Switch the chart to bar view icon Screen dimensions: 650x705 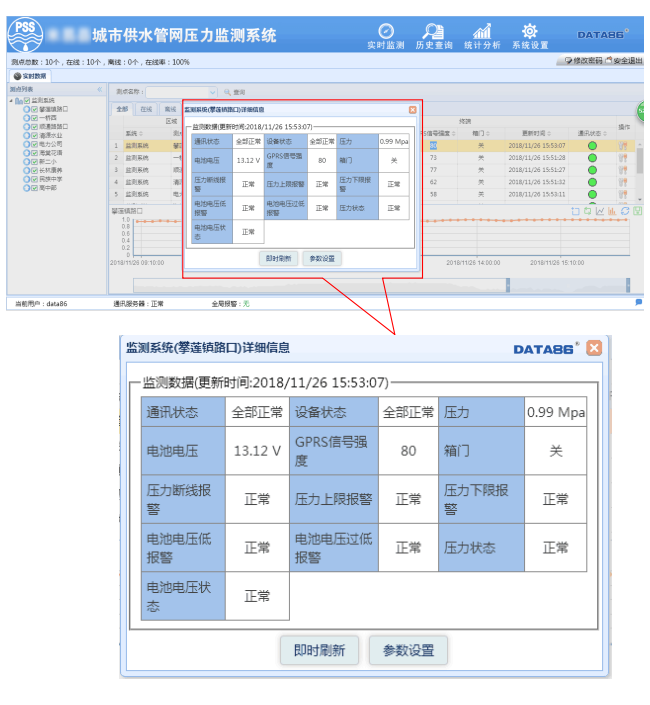pyautogui.click(x=612, y=211)
